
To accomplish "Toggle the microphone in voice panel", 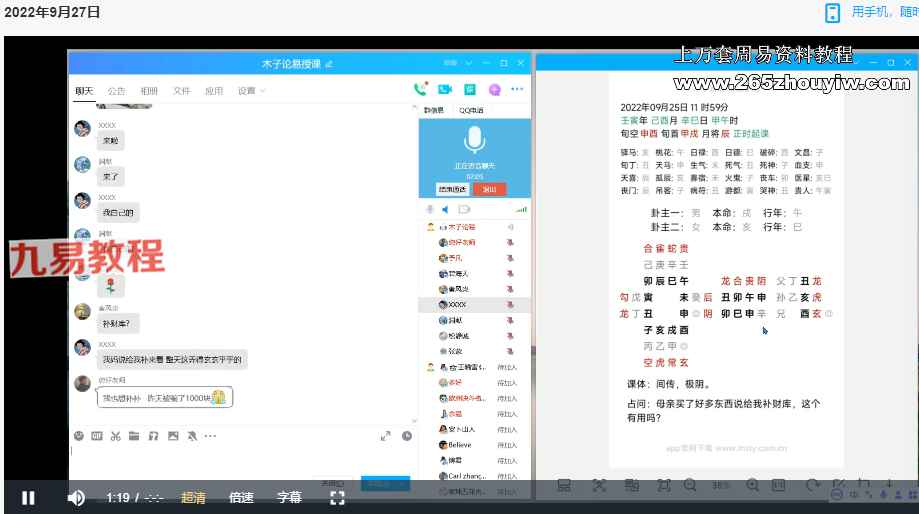I will coord(429,210).
